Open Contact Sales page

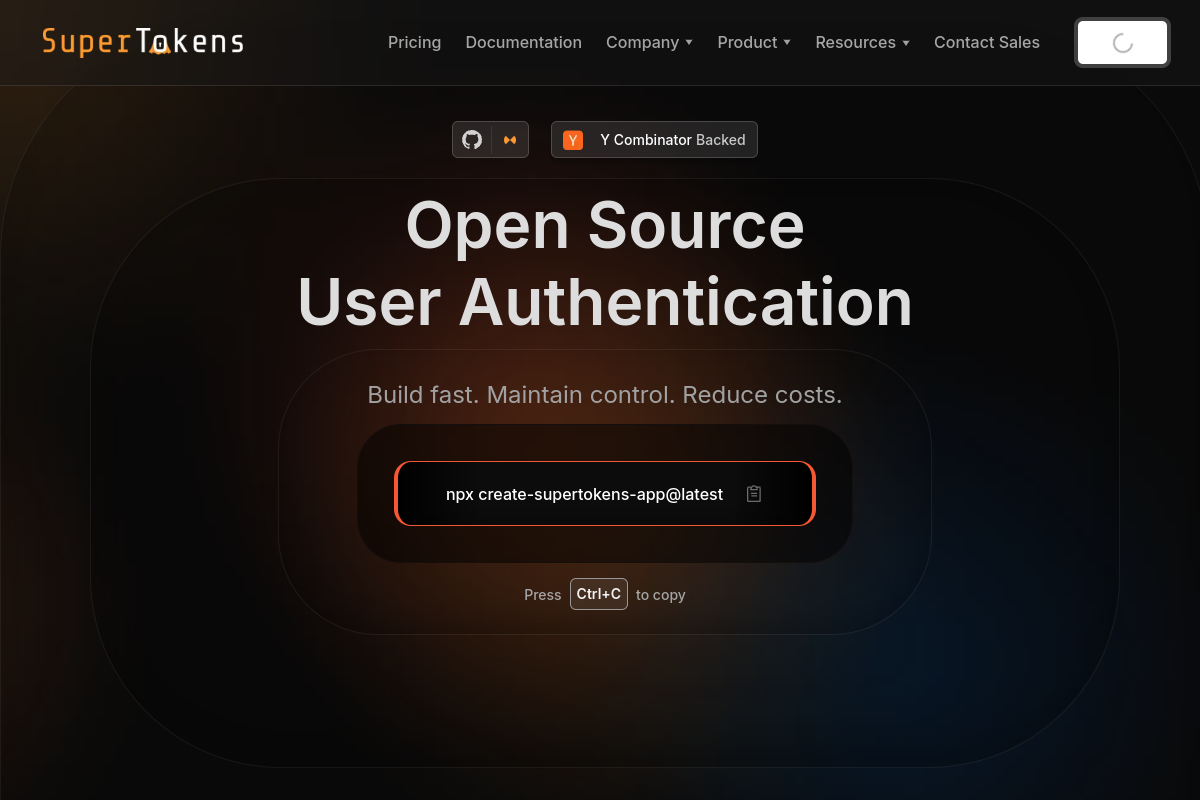(x=987, y=42)
